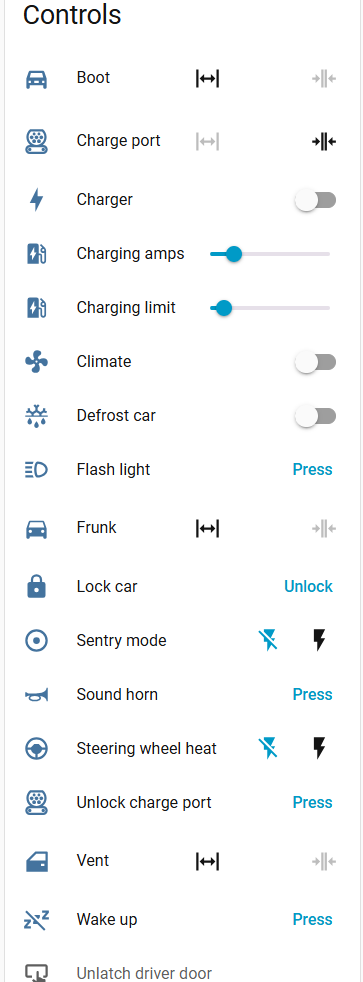Turn Sentry mode on with lightning bolt

pyautogui.click(x=319, y=640)
